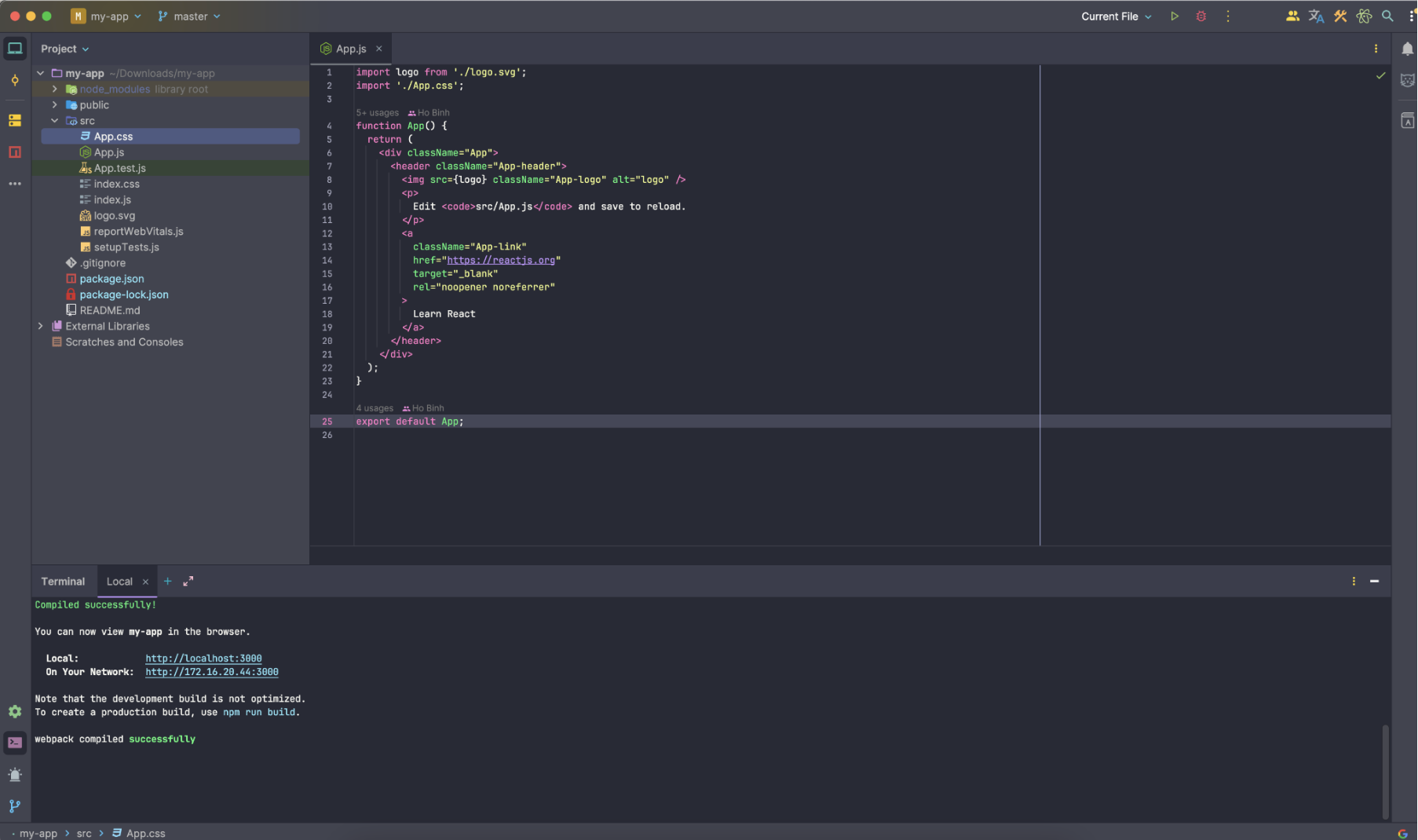1418x840 pixels.
Task: Open Code With Me people icon
Action: tap(1292, 16)
